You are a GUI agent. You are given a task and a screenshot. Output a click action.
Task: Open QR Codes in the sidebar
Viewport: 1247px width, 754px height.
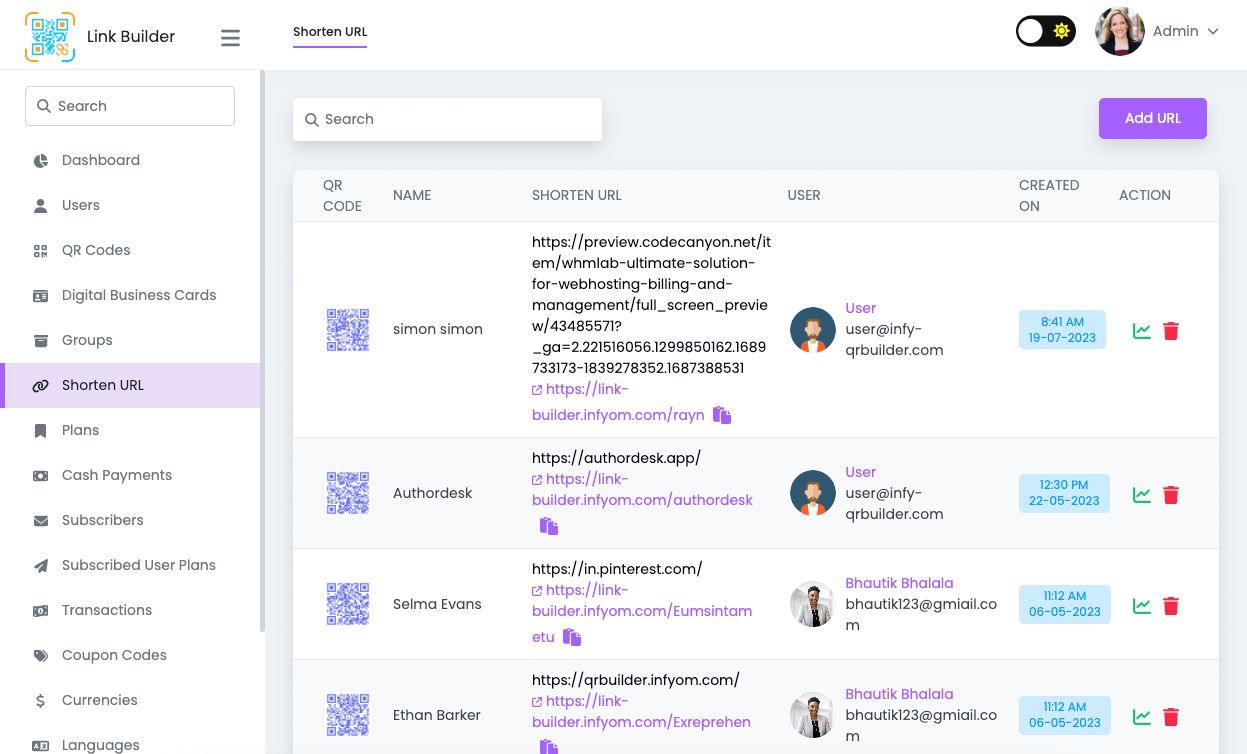pos(130,250)
